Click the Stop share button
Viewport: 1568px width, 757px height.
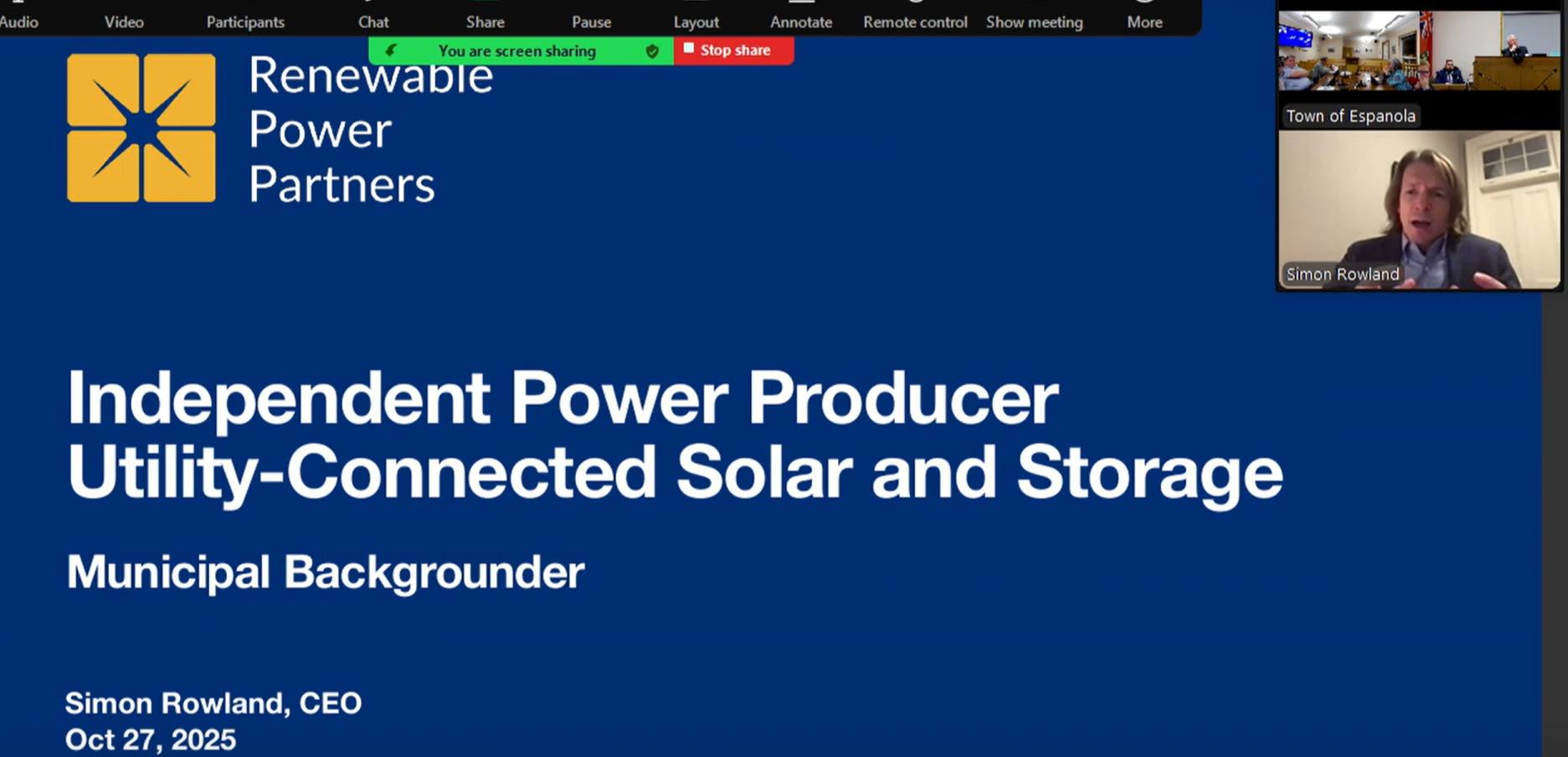click(734, 50)
